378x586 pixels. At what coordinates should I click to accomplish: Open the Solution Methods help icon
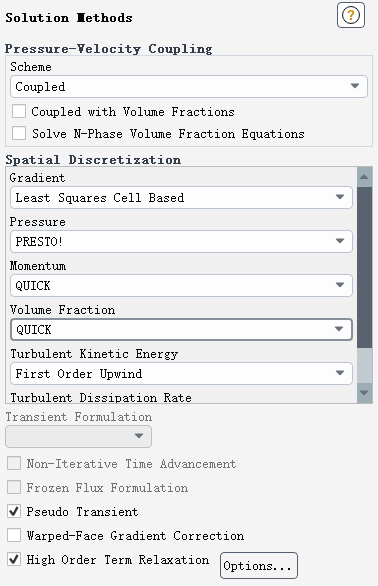point(351,15)
